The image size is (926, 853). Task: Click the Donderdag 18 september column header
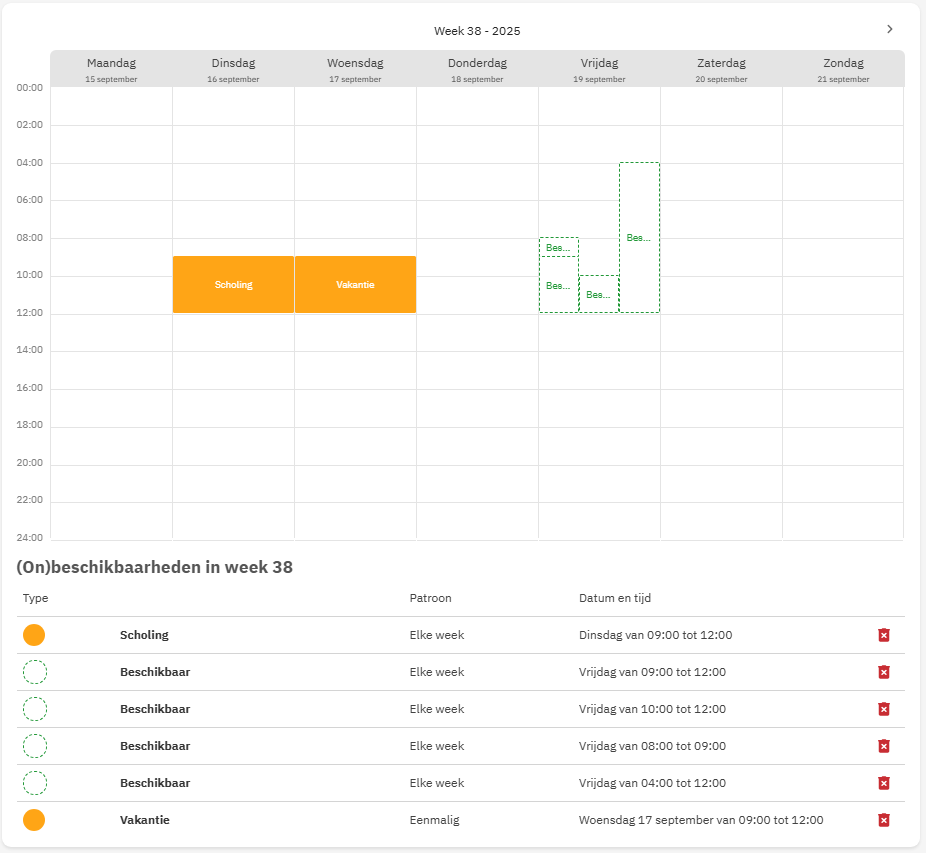[x=477, y=69]
